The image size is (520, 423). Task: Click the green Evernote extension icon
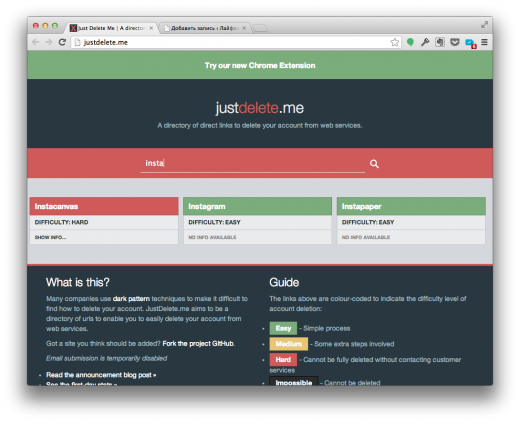(410, 42)
